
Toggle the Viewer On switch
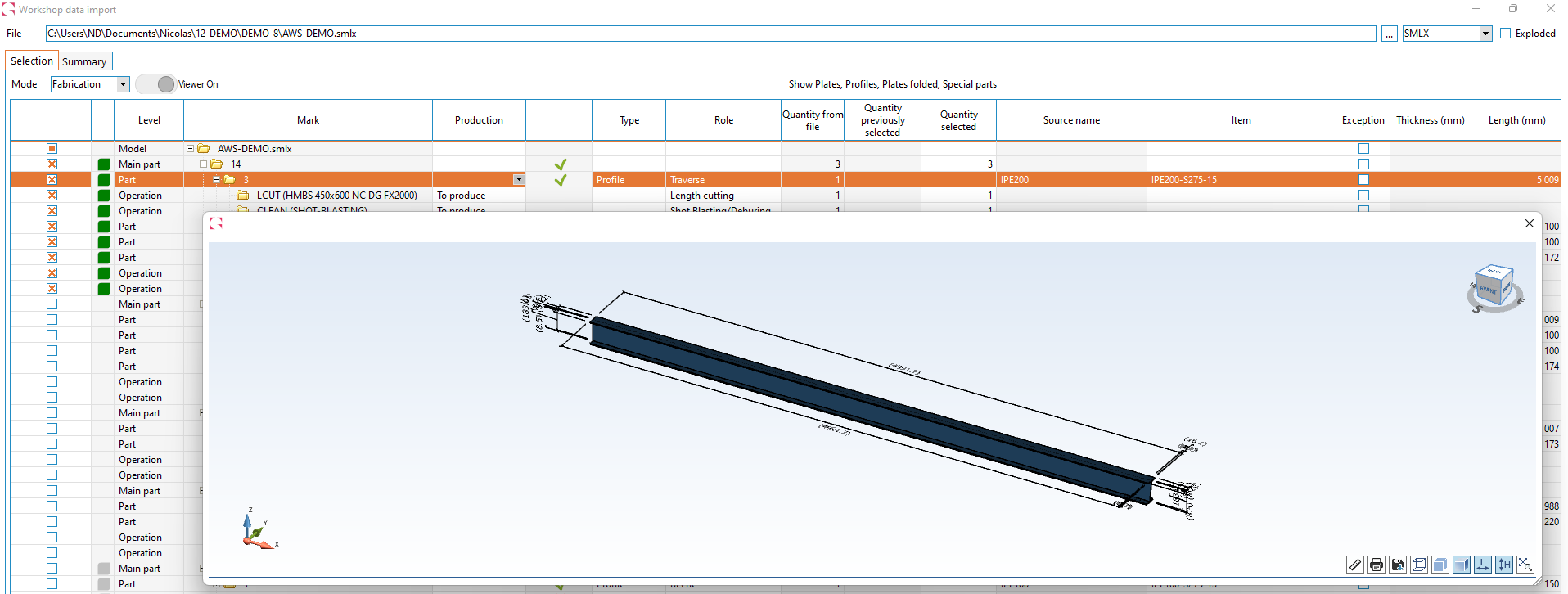click(x=156, y=84)
